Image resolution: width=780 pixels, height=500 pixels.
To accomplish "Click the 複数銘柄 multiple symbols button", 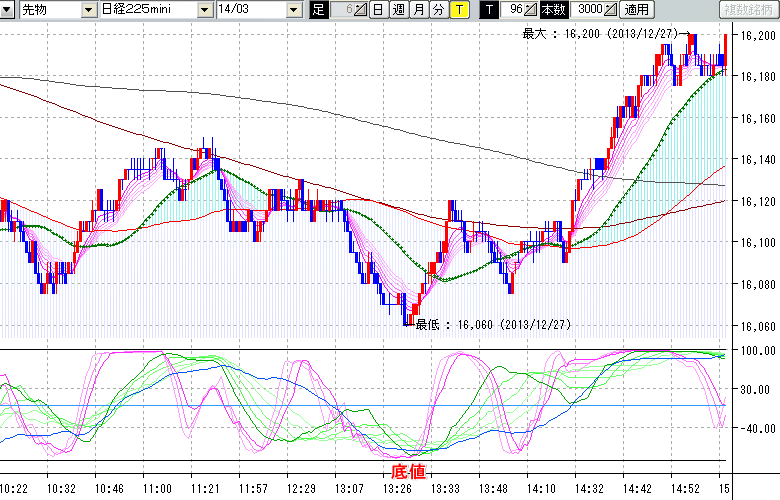I will [x=748, y=10].
